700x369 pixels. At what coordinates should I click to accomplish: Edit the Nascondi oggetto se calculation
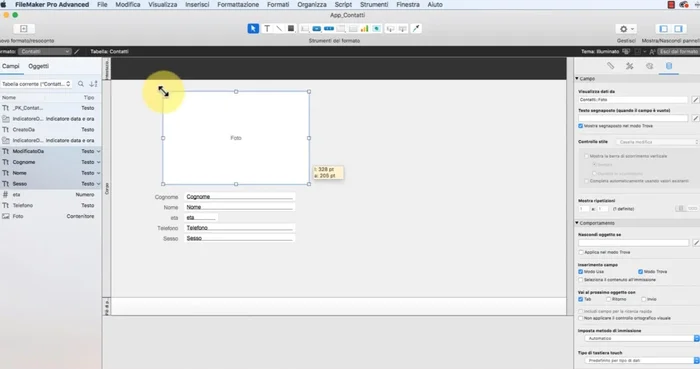(x=695, y=243)
